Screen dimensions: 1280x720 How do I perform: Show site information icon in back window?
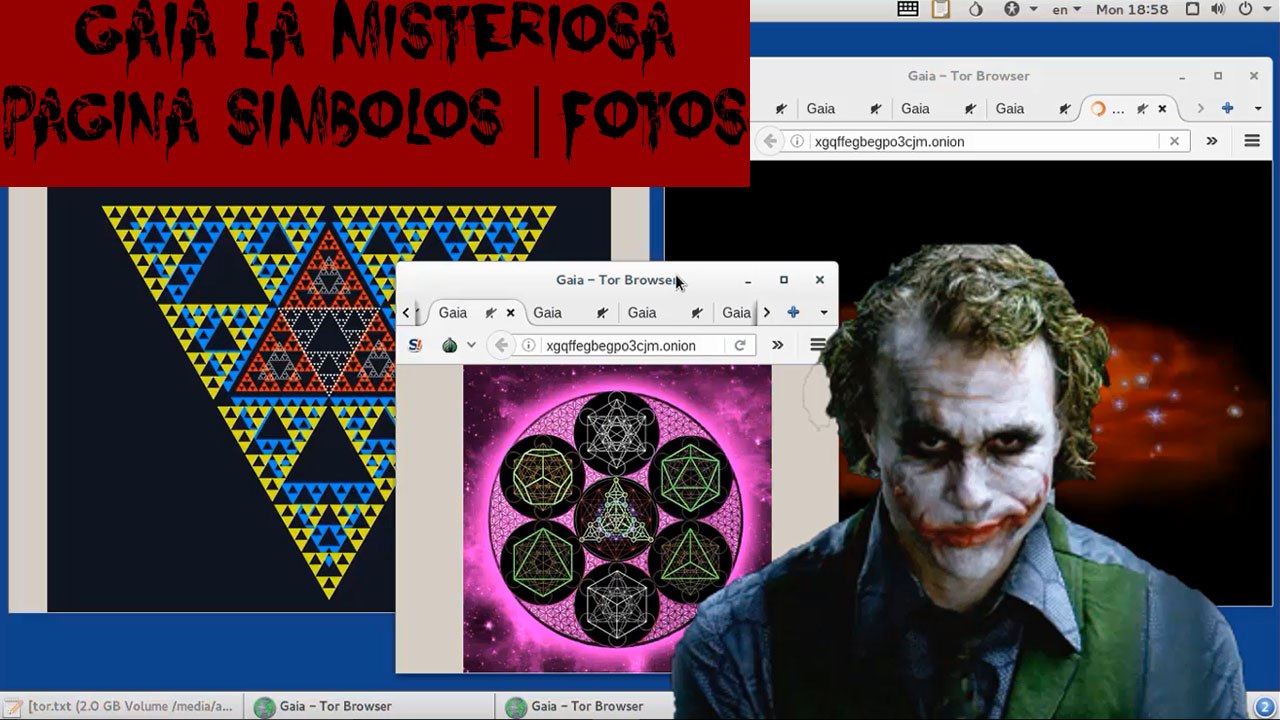point(797,141)
